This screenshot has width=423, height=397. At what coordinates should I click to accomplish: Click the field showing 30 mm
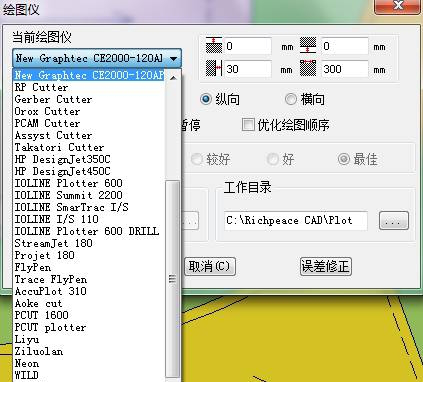[248, 69]
